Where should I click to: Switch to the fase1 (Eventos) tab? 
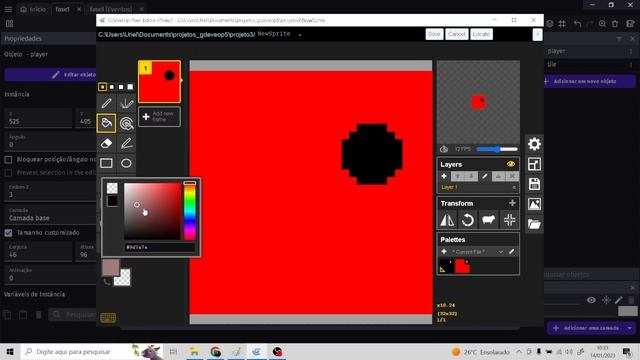(x=111, y=9)
